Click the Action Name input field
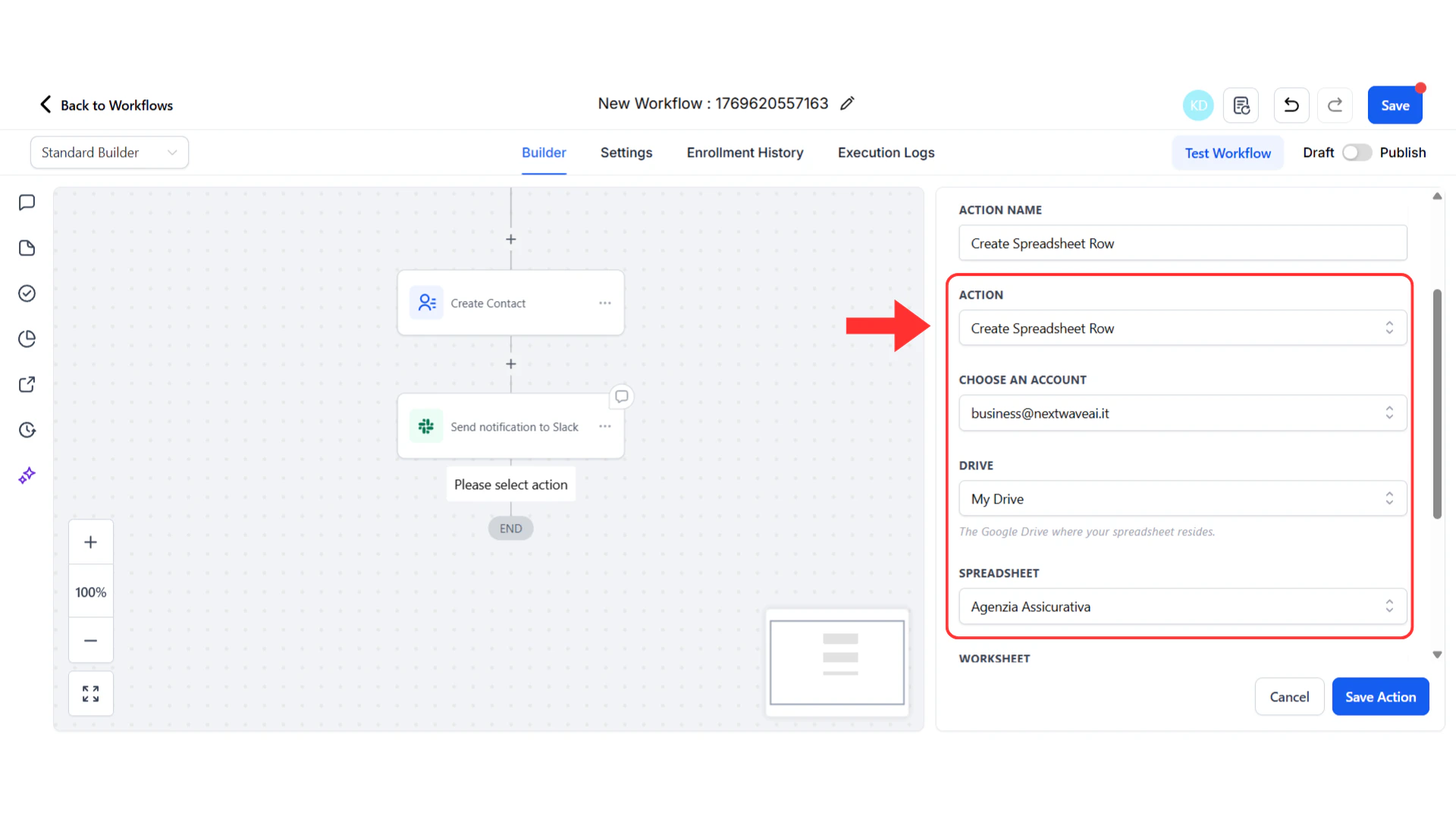This screenshot has width=1456, height=819. [x=1181, y=243]
